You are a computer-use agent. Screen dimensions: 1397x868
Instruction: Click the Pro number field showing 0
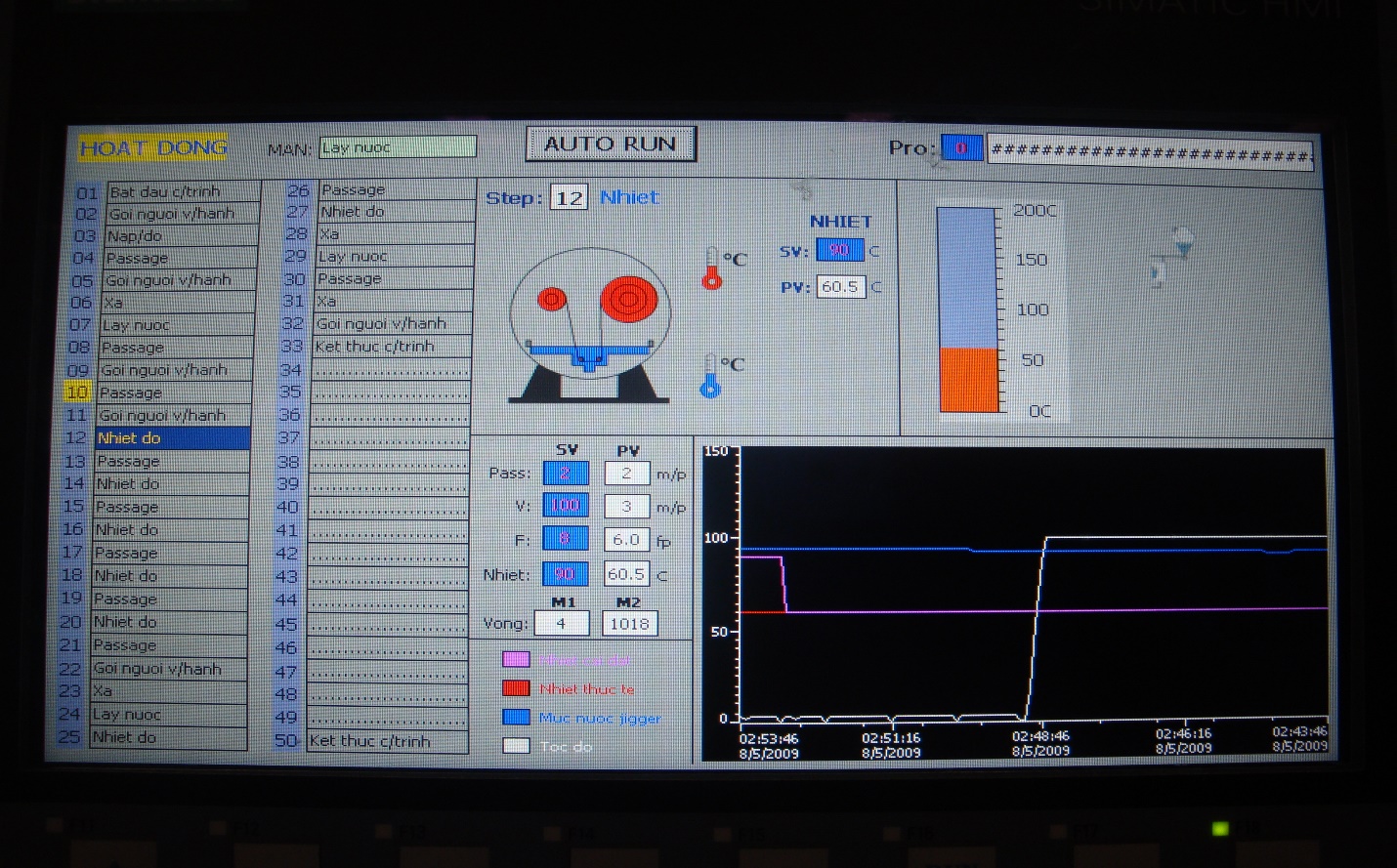coord(961,148)
